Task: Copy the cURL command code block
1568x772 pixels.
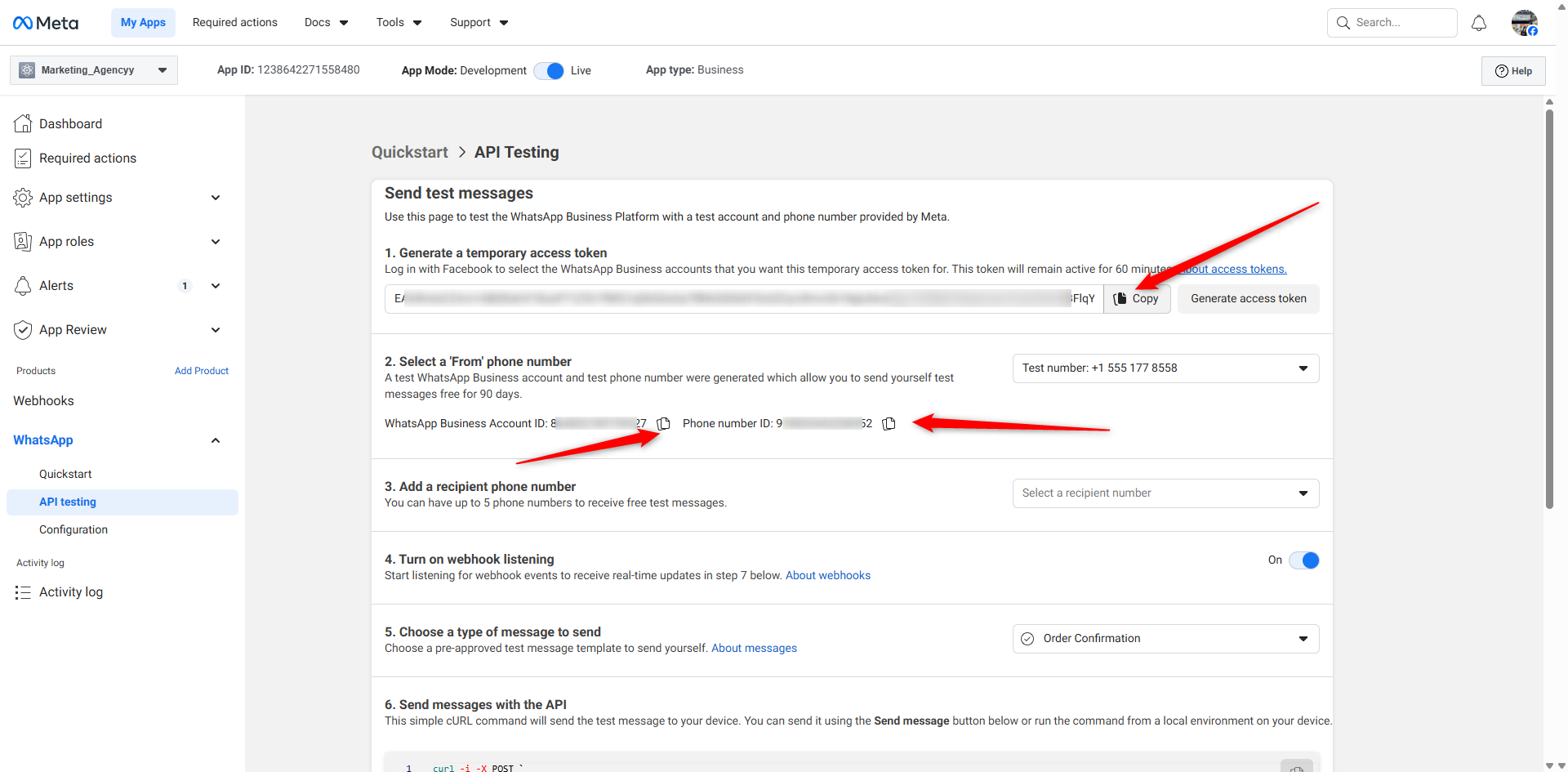Action: coord(1296,767)
